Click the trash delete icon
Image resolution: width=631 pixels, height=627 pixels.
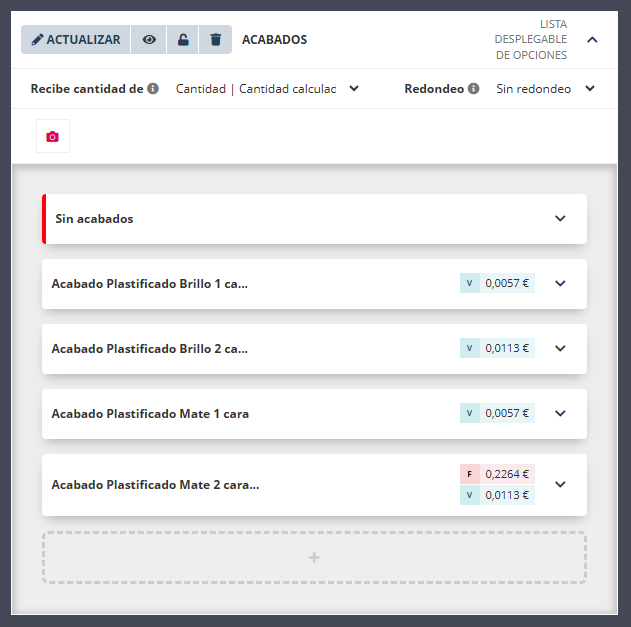(215, 40)
